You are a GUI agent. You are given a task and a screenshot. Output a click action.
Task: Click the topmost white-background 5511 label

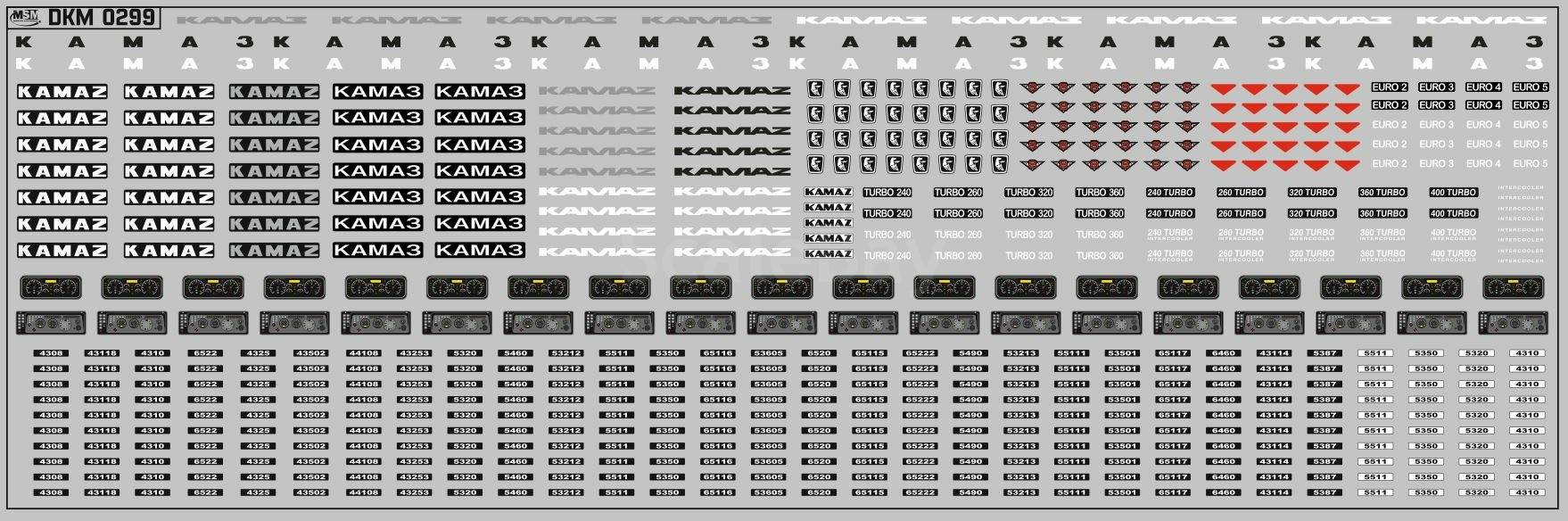[1375, 353]
